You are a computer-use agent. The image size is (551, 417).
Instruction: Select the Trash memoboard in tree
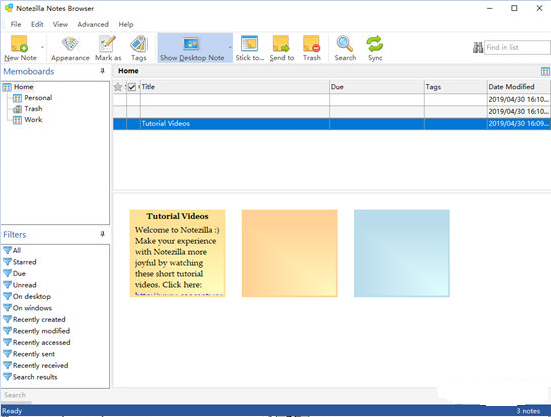click(33, 109)
